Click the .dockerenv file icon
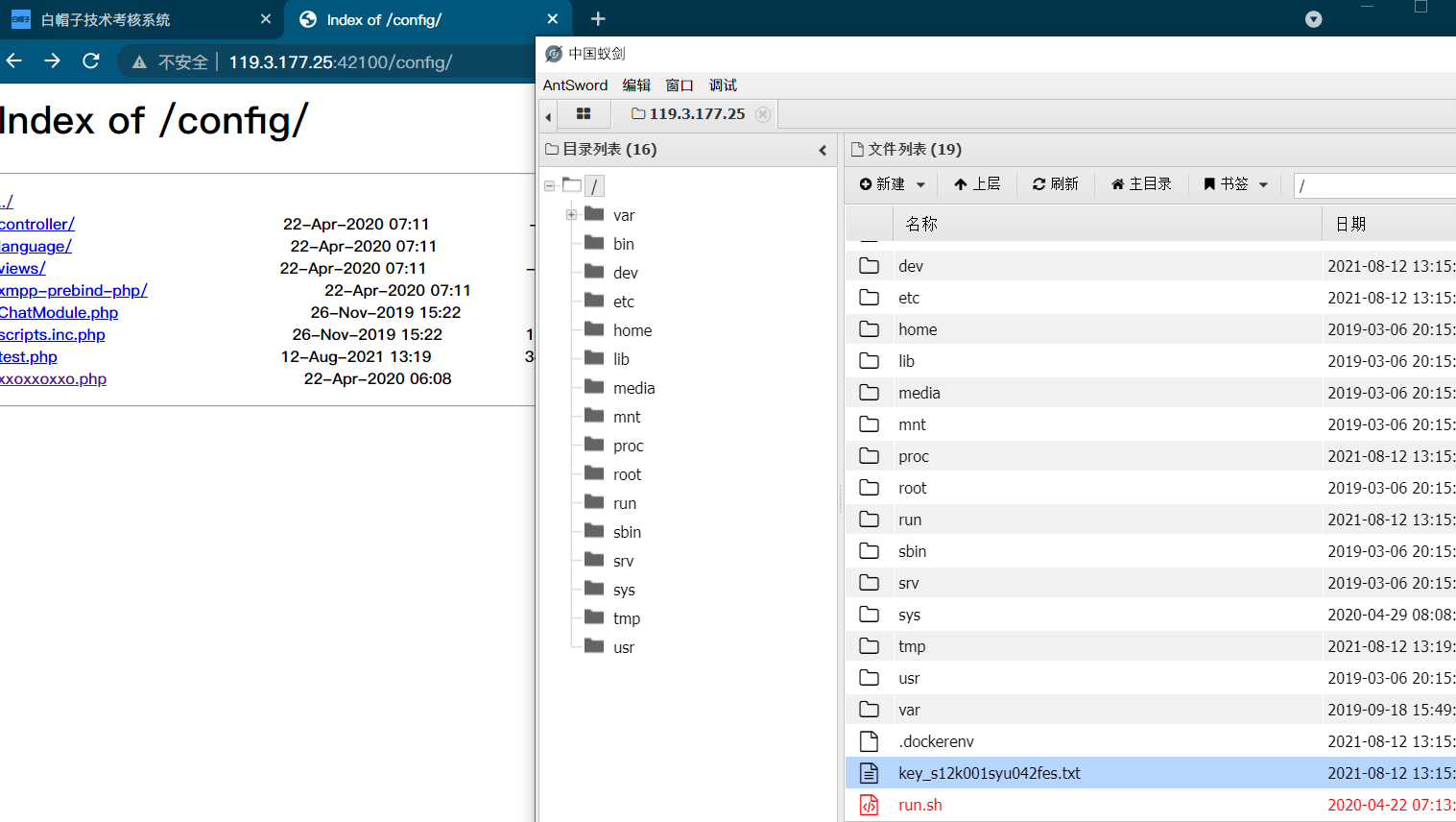This screenshot has height=822, width=1456. 869,741
